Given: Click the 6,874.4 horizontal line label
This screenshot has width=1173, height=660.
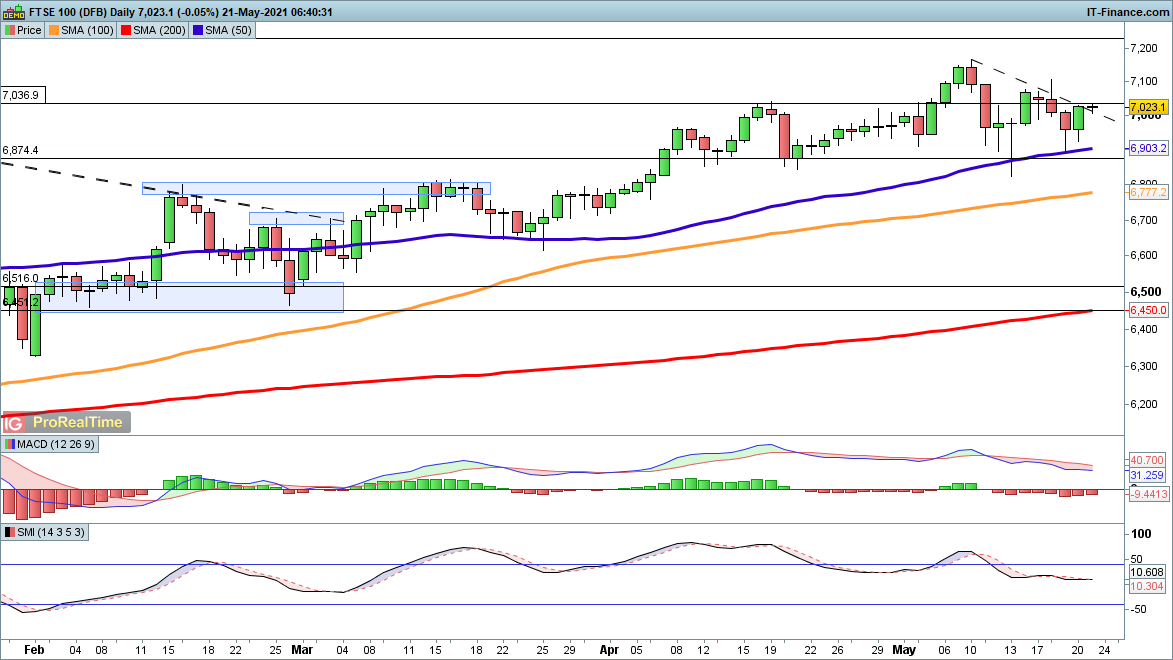Looking at the screenshot, I should click(x=21, y=150).
